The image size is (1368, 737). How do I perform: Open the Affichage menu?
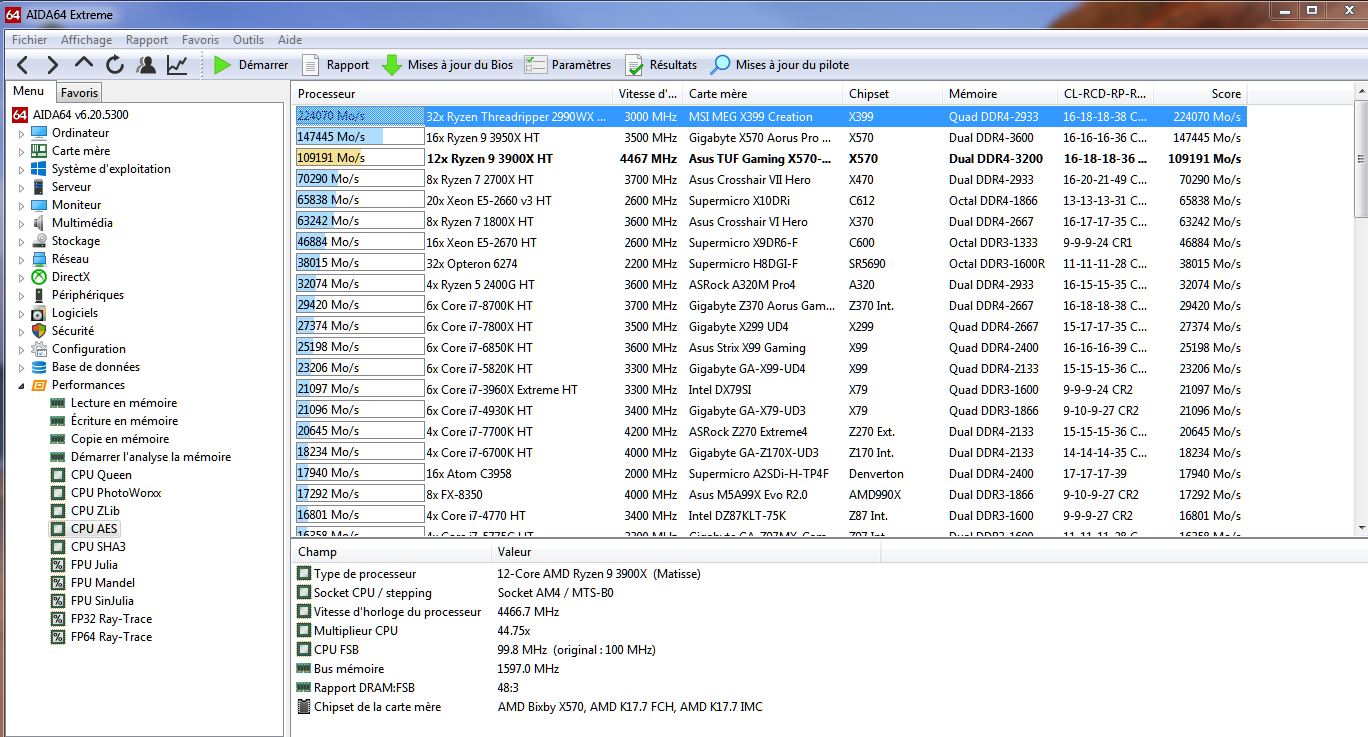[86, 40]
